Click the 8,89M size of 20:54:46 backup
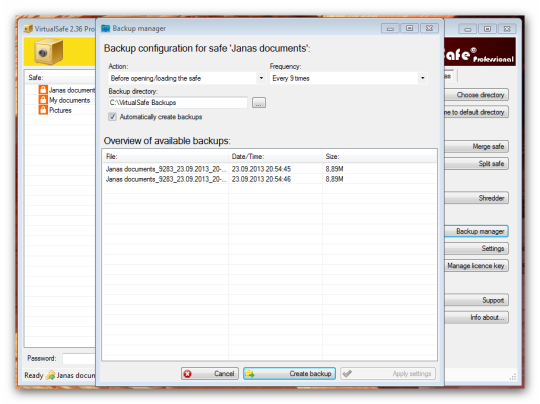Screen dimensions: 540x404 334,179
